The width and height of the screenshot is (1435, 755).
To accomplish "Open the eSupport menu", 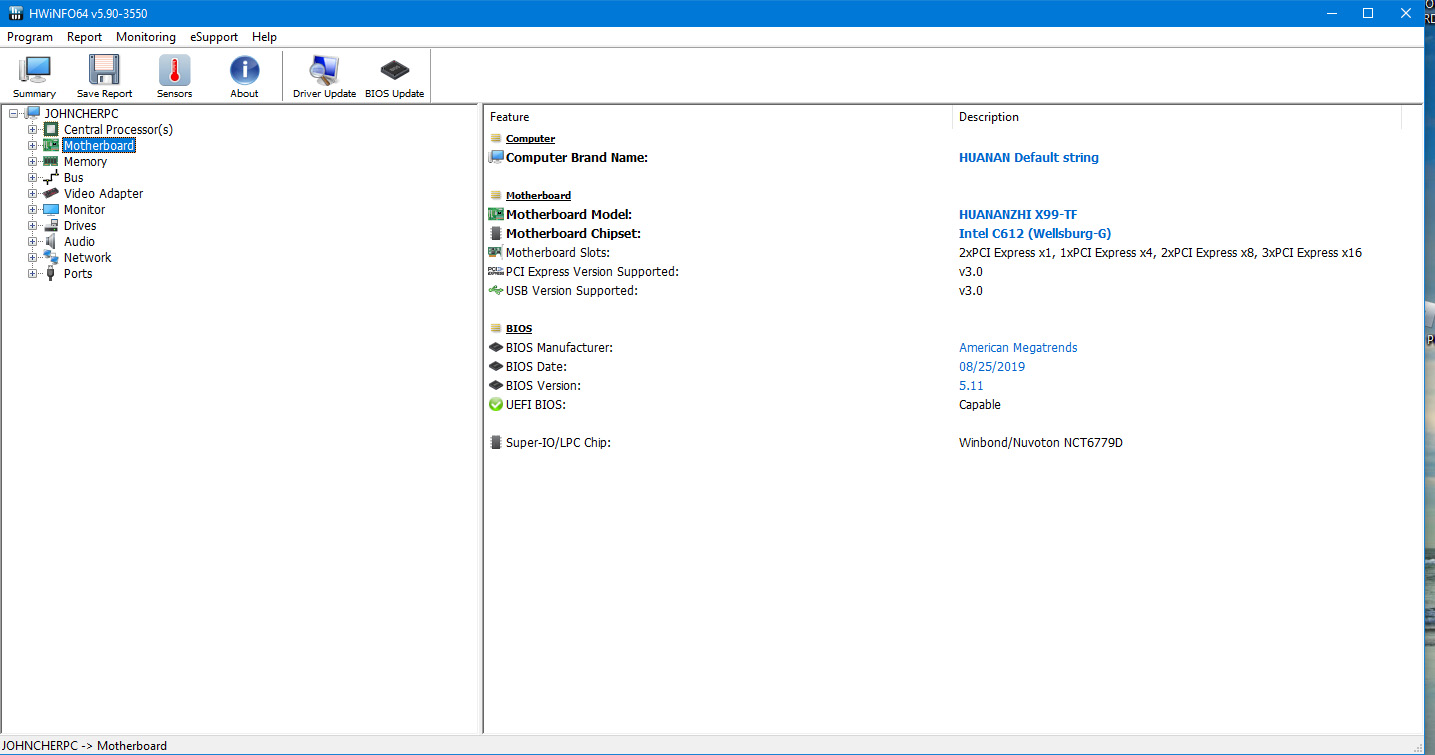I will 214,37.
